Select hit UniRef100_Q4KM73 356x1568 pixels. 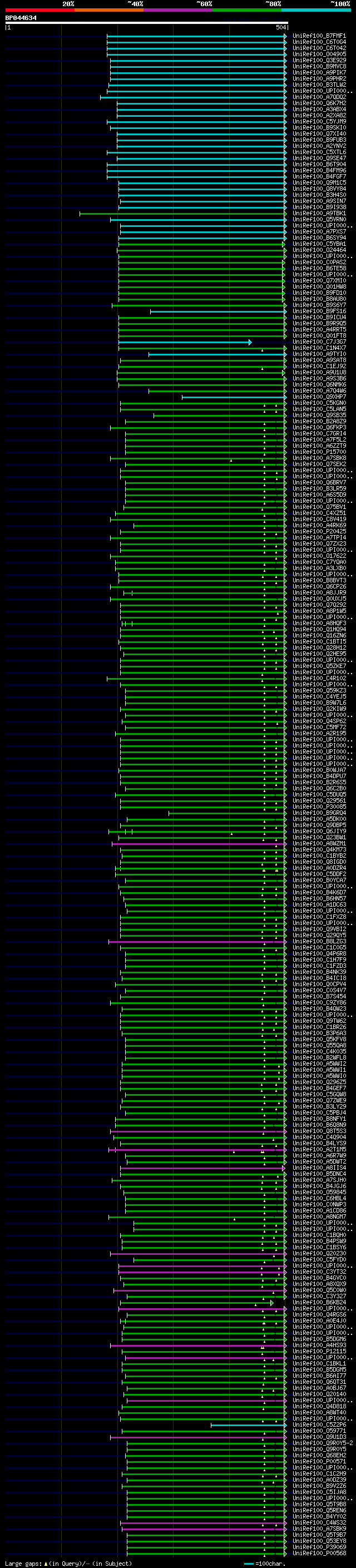319,850
